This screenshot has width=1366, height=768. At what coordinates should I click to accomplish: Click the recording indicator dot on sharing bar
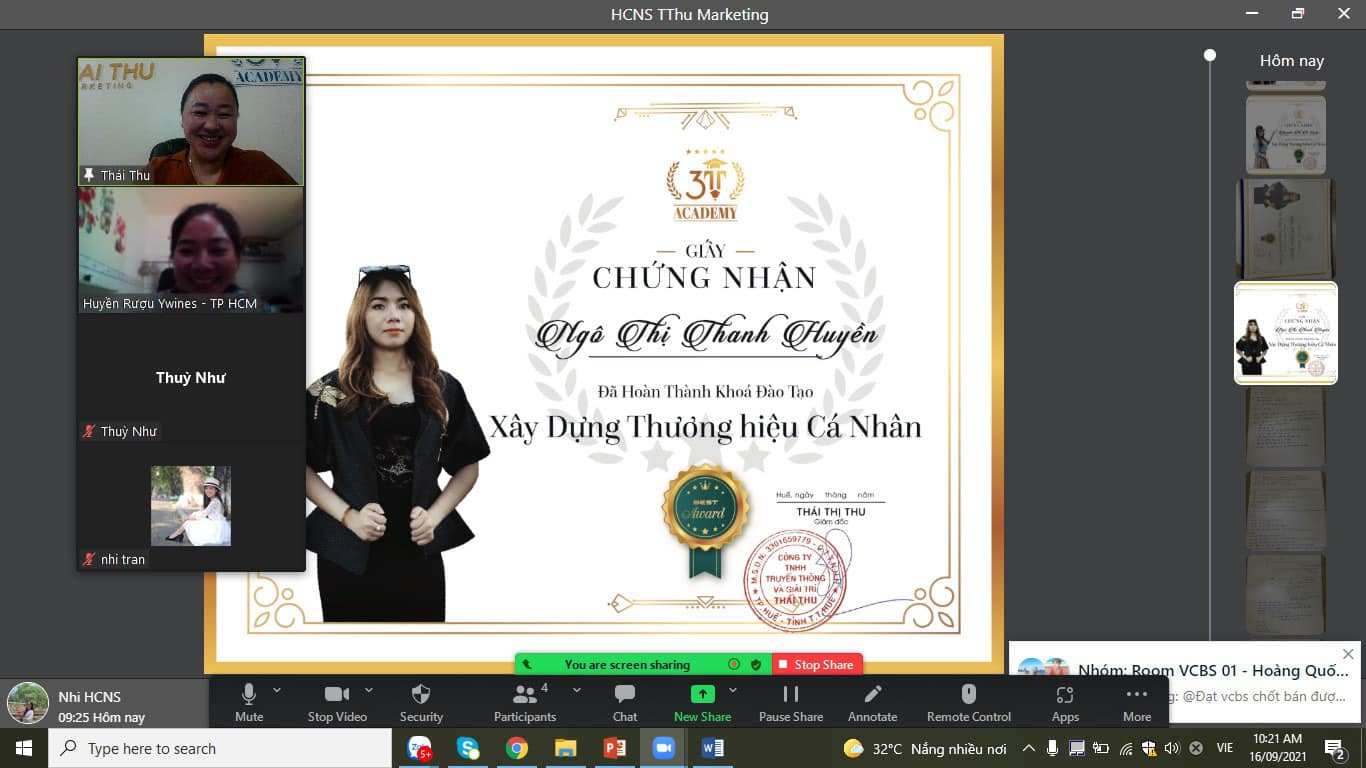point(734,664)
